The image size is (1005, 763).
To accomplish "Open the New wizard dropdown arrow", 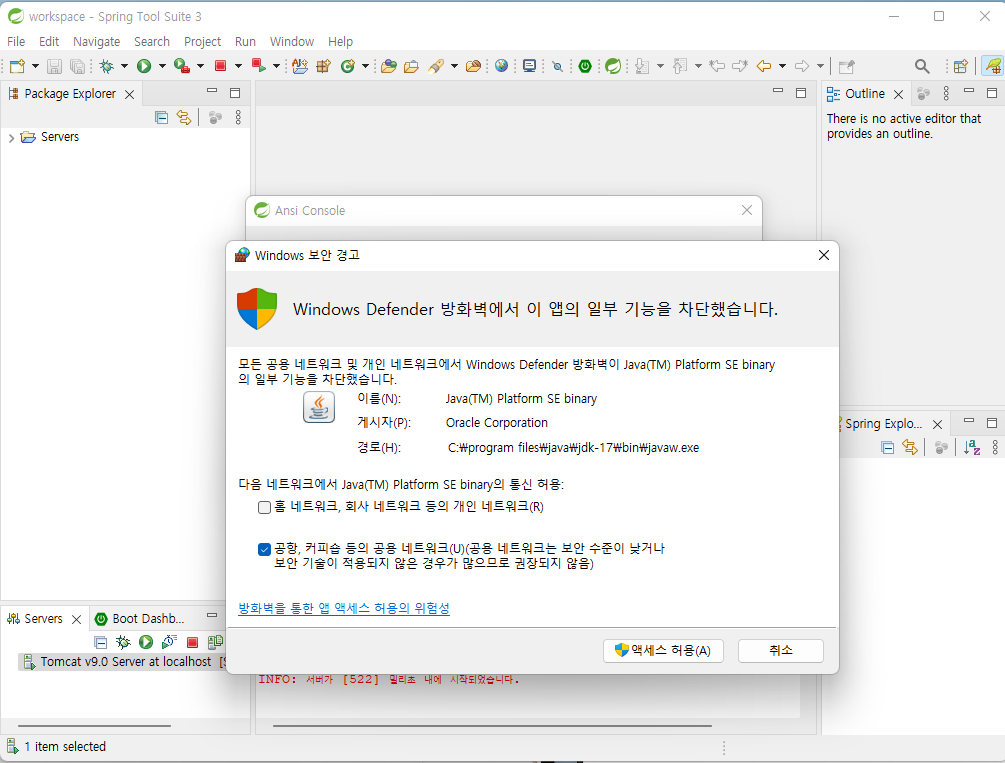I will coord(35,66).
